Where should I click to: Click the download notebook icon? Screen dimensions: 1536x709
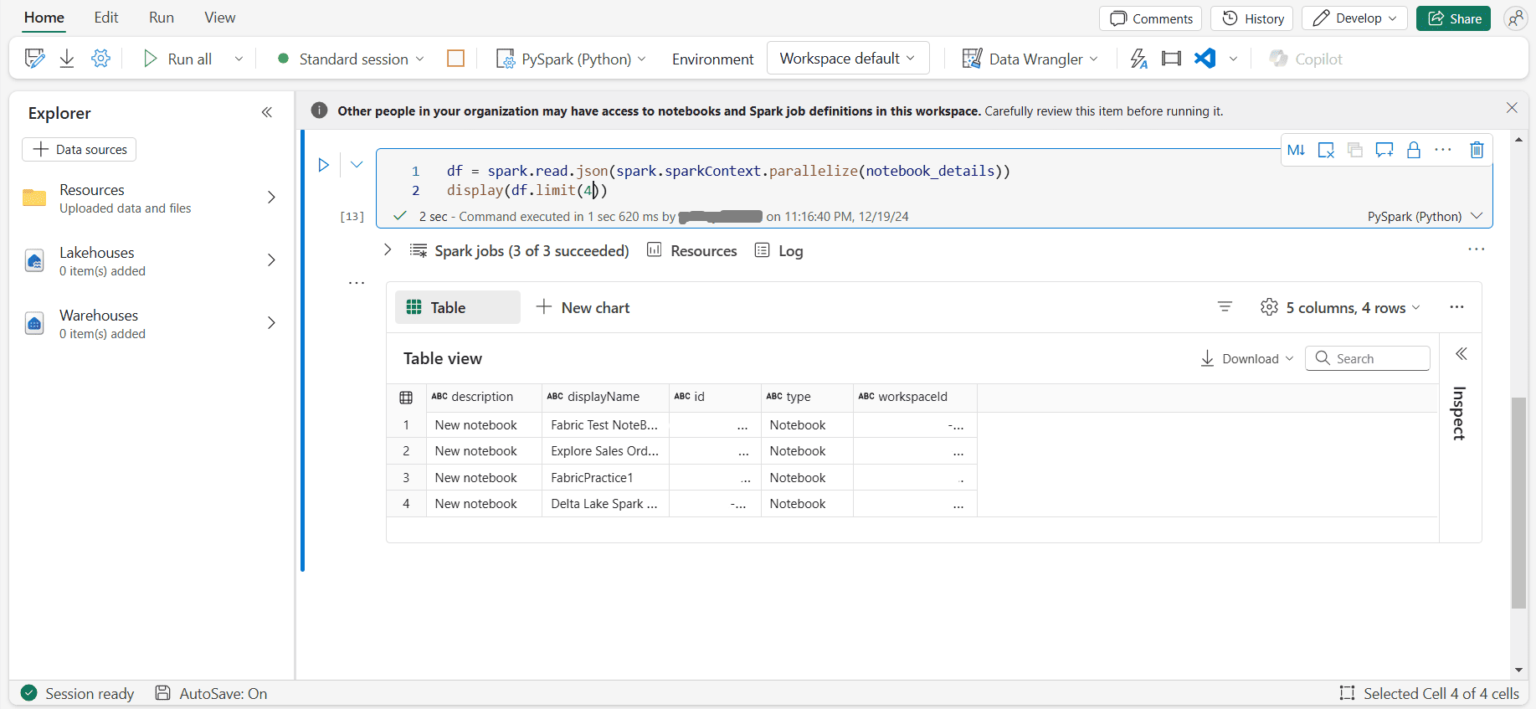[x=67, y=59]
